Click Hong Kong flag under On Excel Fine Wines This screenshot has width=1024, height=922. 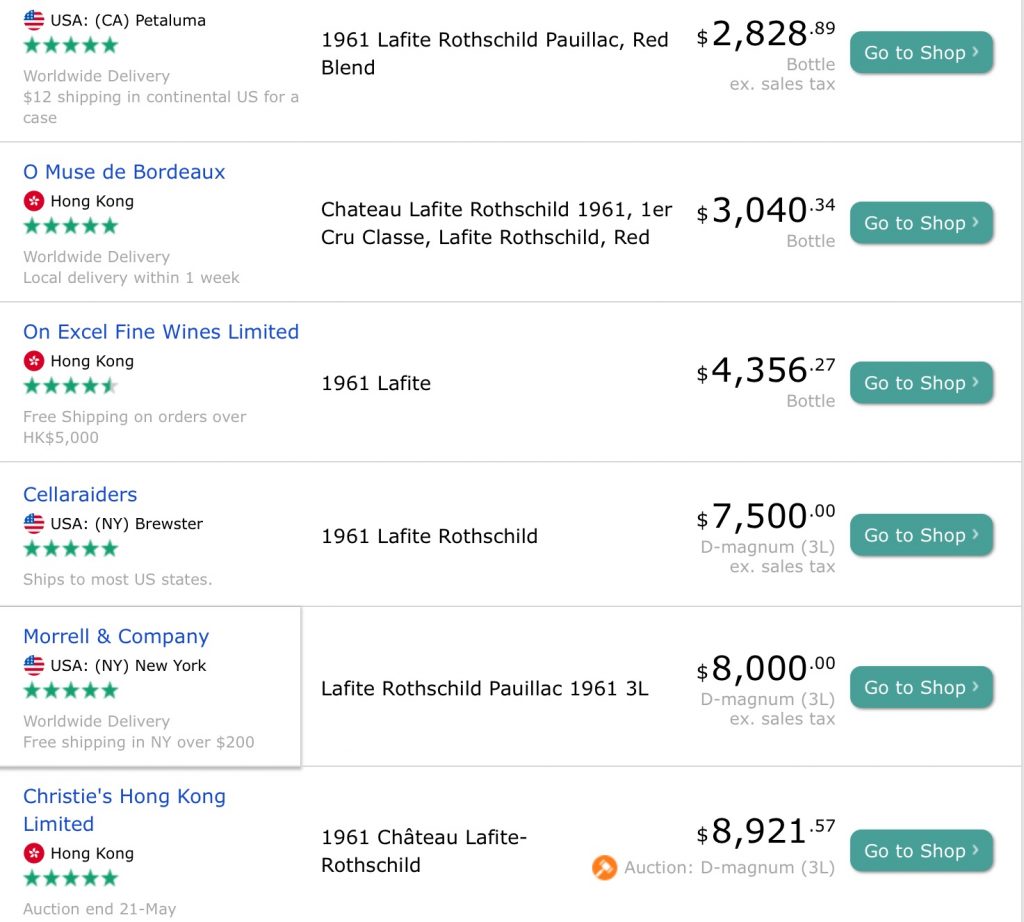coord(34,361)
